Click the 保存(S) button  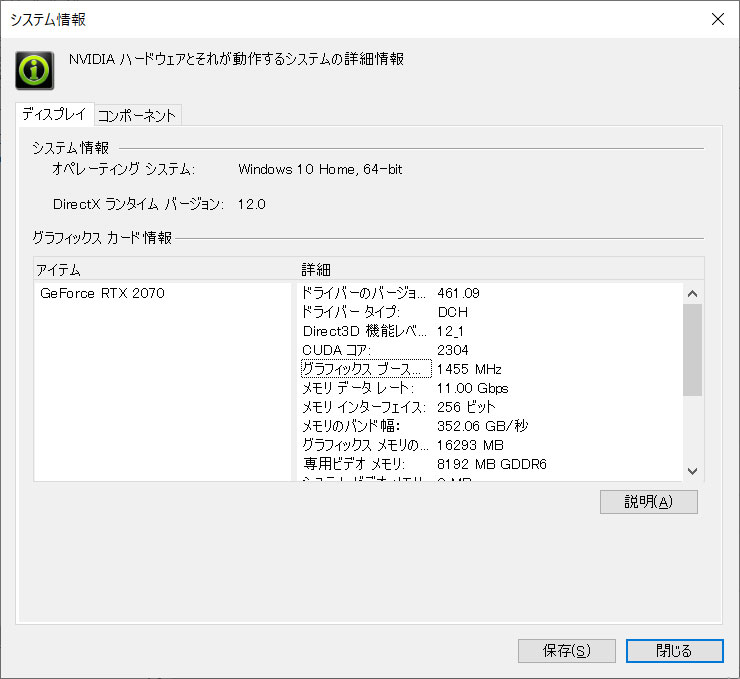click(566, 651)
